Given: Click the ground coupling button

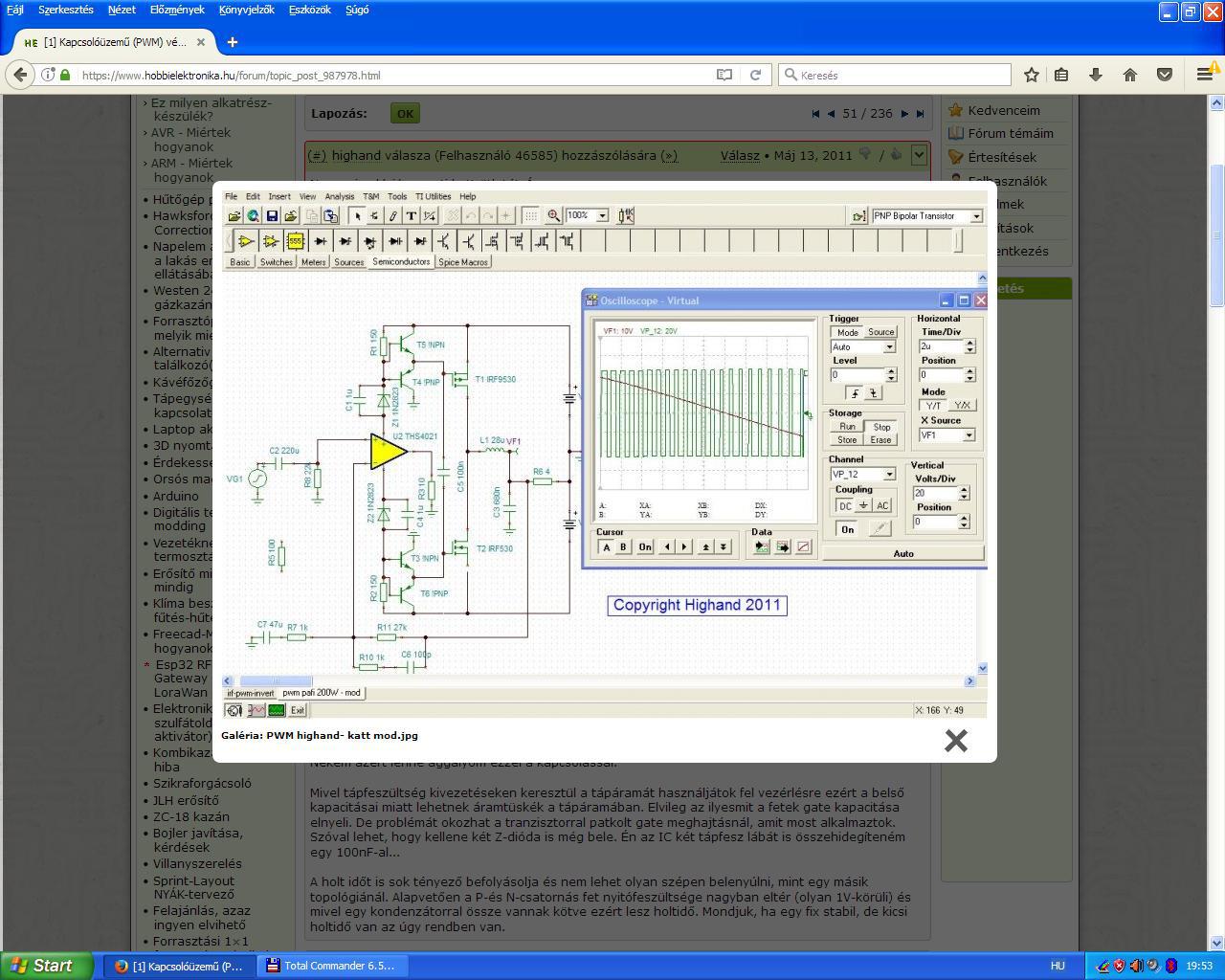Looking at the screenshot, I should coord(863,505).
